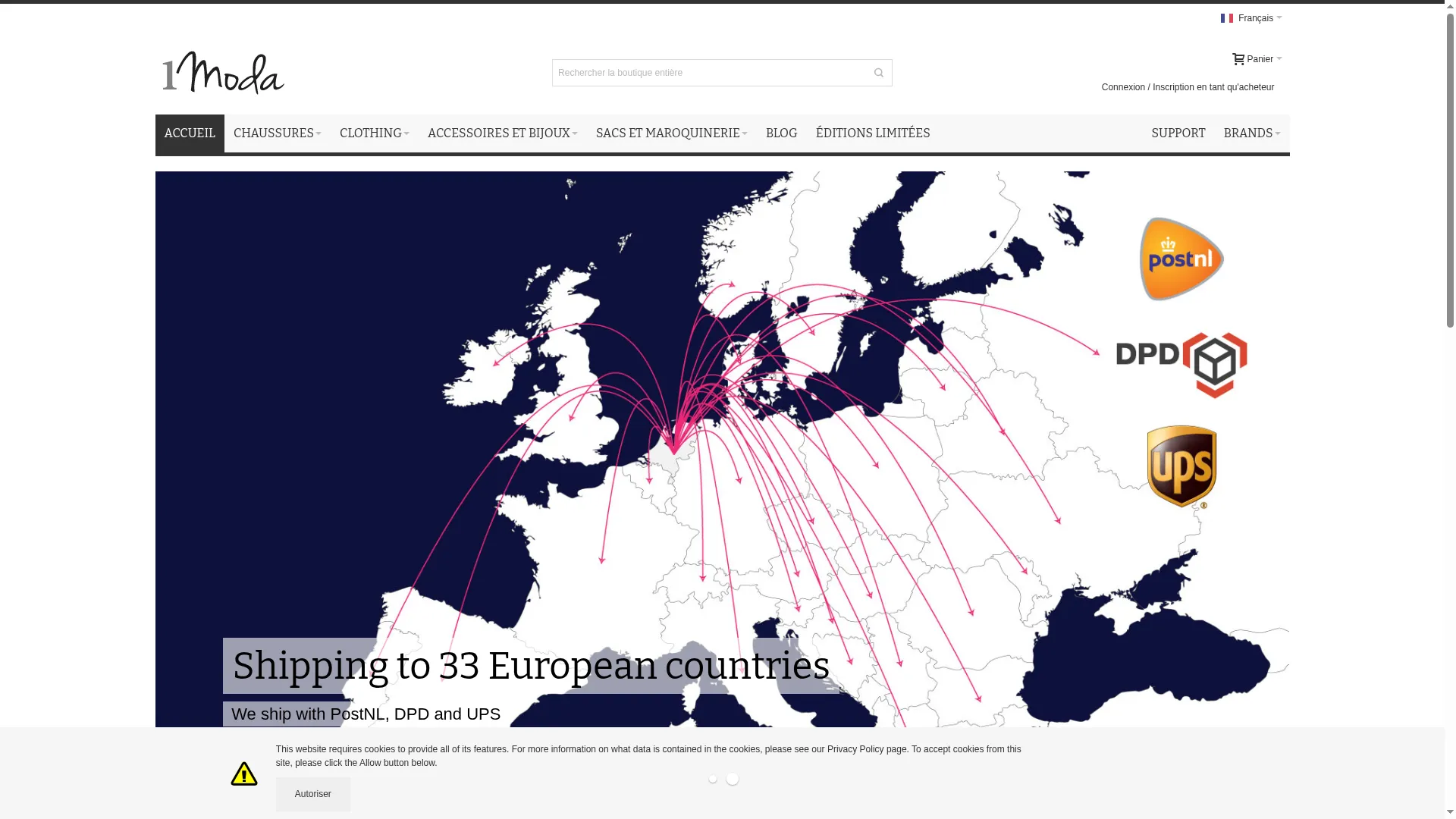The height and width of the screenshot is (819, 1456).
Task: Open the Français language dropdown
Action: (x=1251, y=18)
